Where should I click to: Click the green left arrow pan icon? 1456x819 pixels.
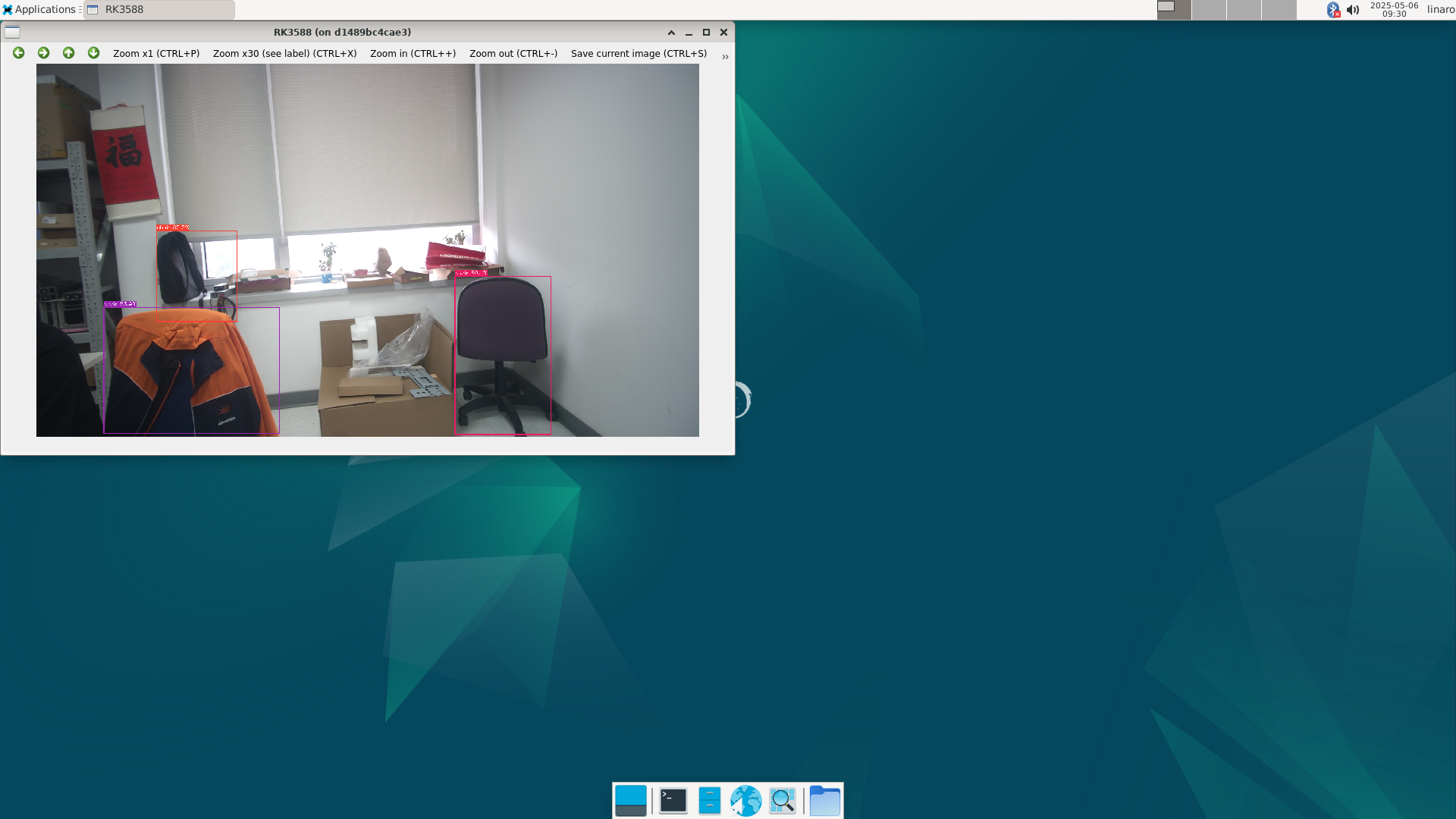point(19,53)
